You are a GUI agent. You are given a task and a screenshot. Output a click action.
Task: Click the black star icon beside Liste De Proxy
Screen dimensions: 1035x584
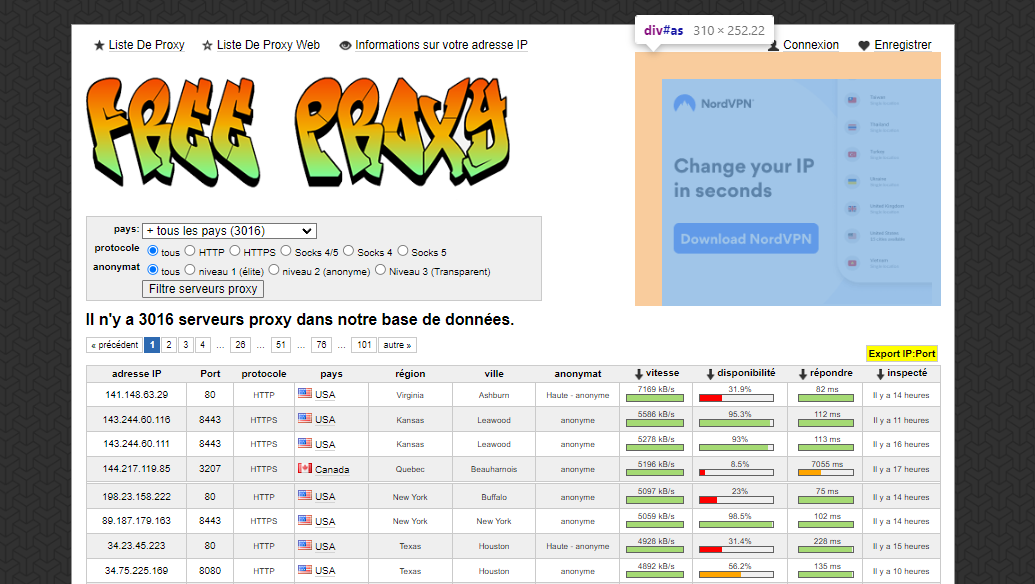point(99,45)
